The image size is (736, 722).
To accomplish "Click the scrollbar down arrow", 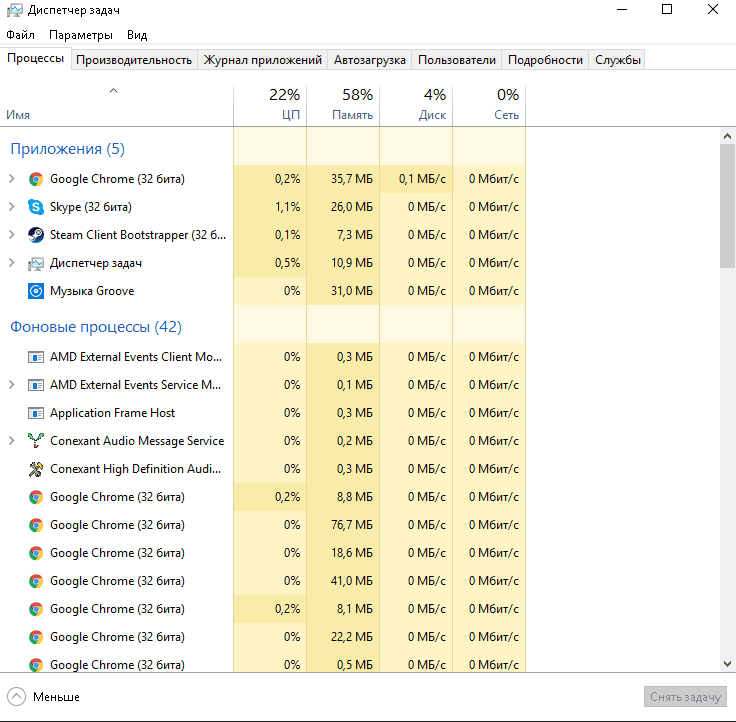I will (728, 664).
